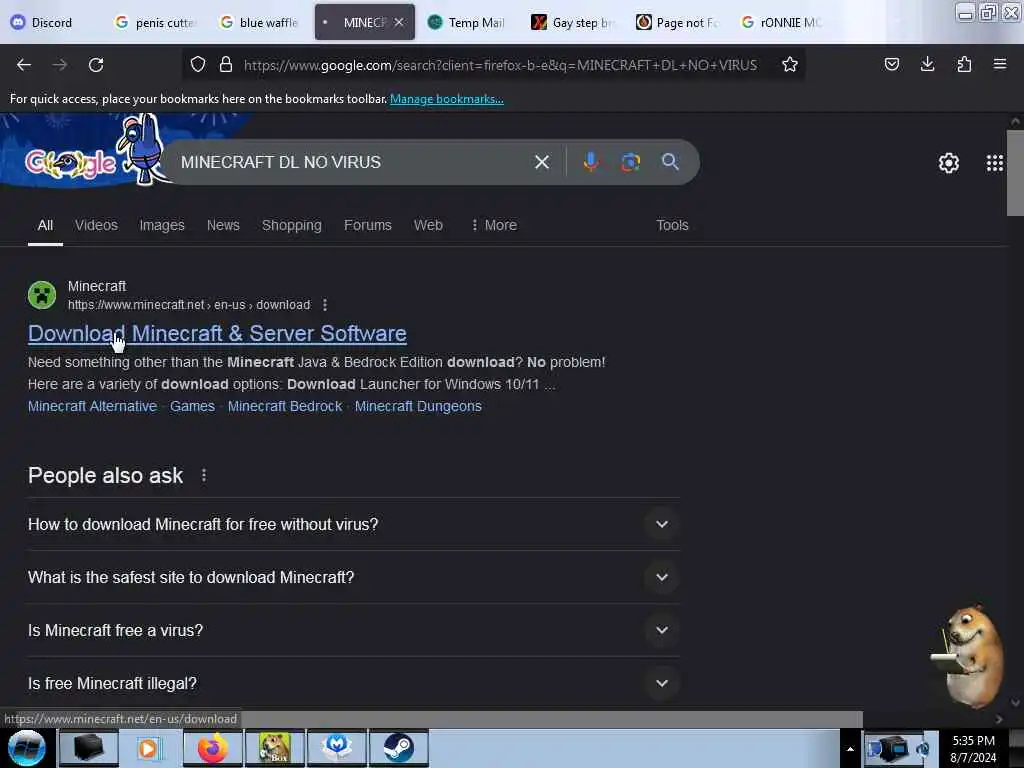Open the People also ask options dots
The width and height of the screenshot is (1024, 768).
pos(204,475)
